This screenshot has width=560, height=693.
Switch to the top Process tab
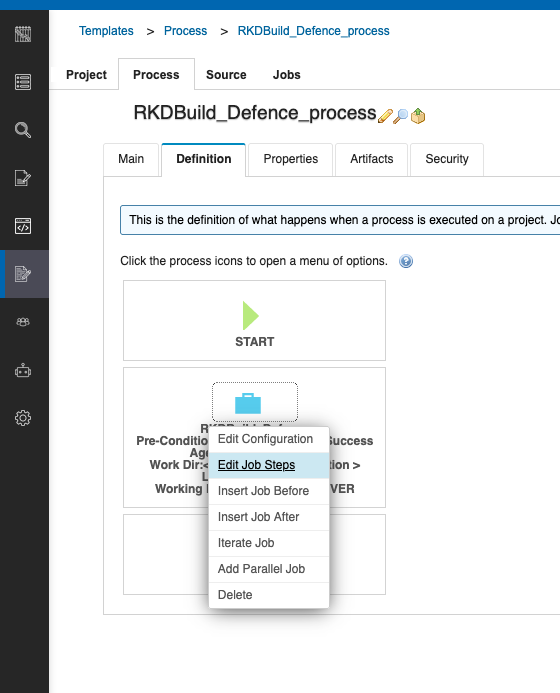coord(156,75)
